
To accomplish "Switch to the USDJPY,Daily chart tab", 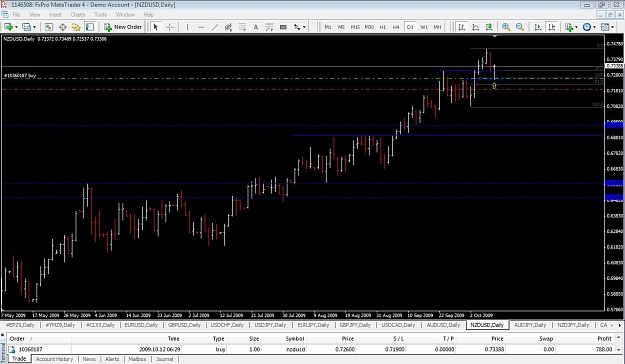I will (x=270, y=325).
